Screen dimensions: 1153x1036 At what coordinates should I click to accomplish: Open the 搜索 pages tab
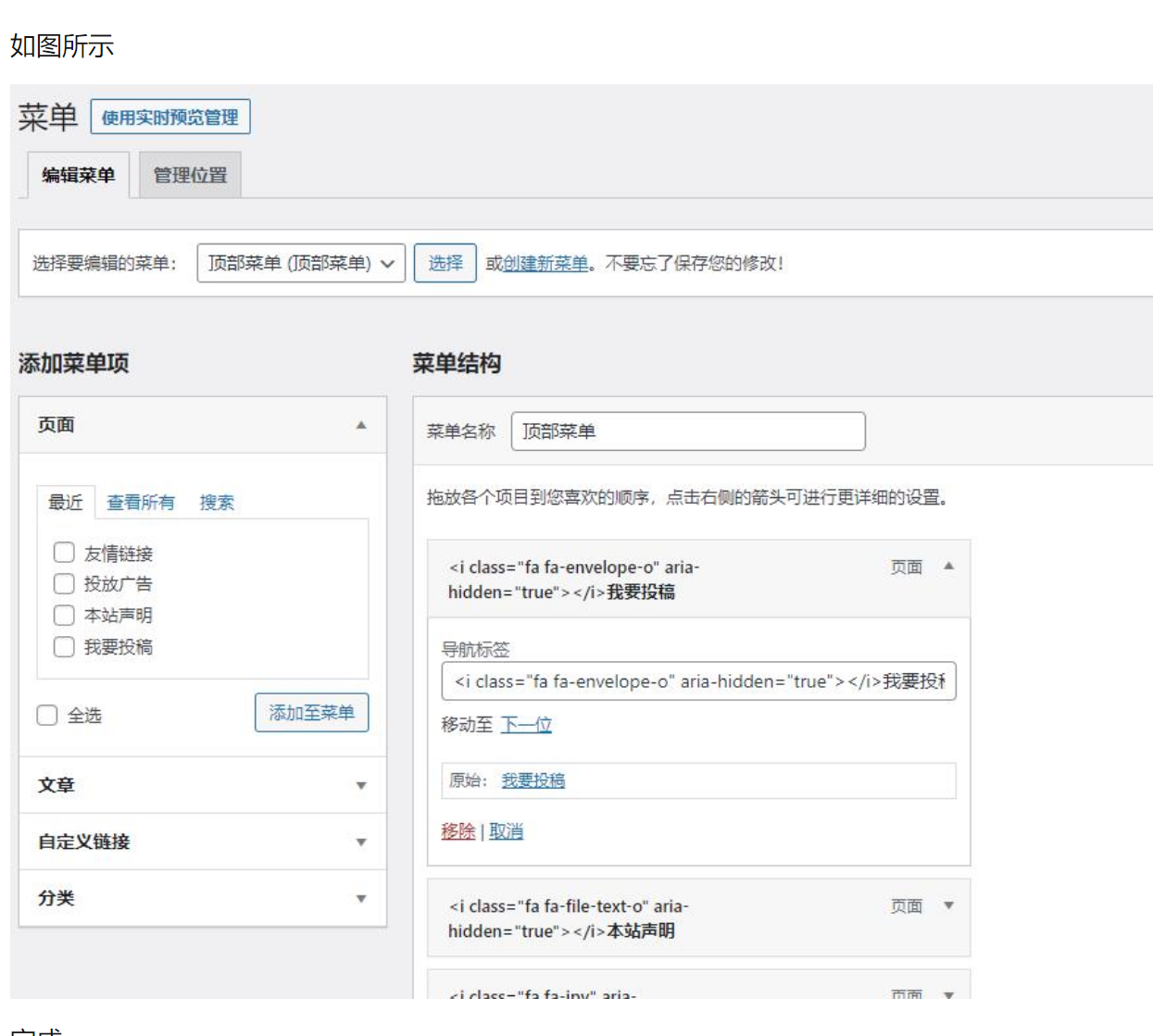tap(217, 503)
